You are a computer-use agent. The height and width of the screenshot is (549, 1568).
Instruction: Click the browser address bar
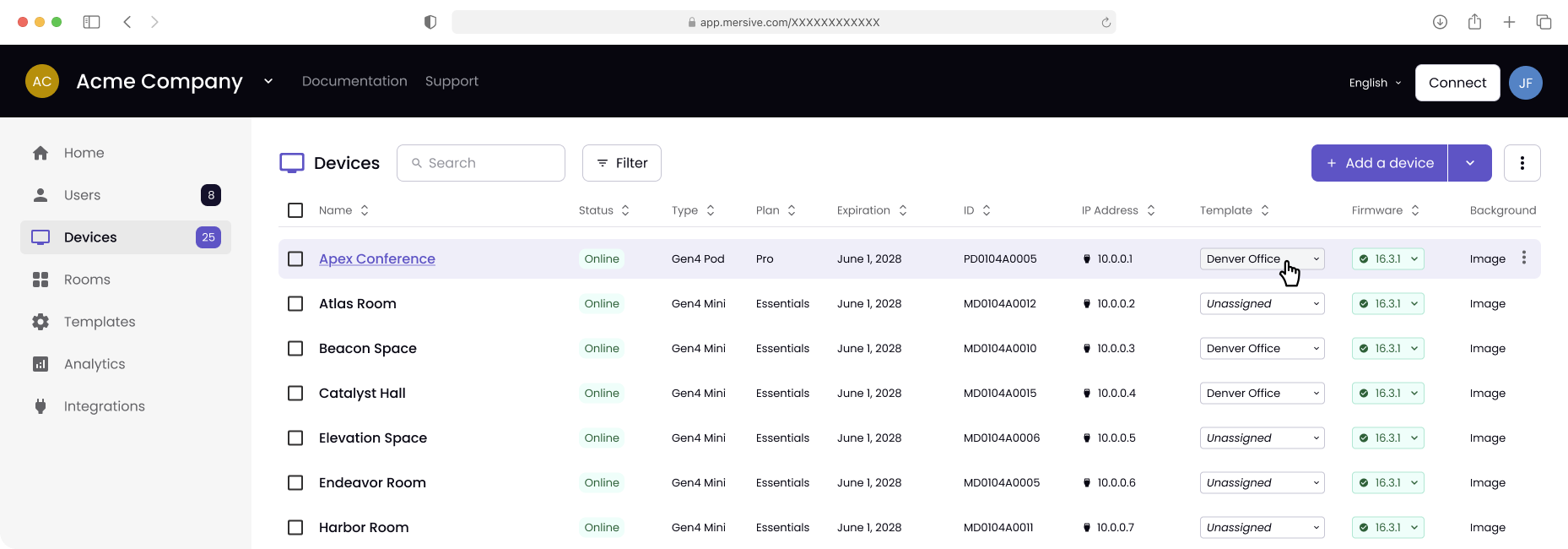[x=784, y=22]
